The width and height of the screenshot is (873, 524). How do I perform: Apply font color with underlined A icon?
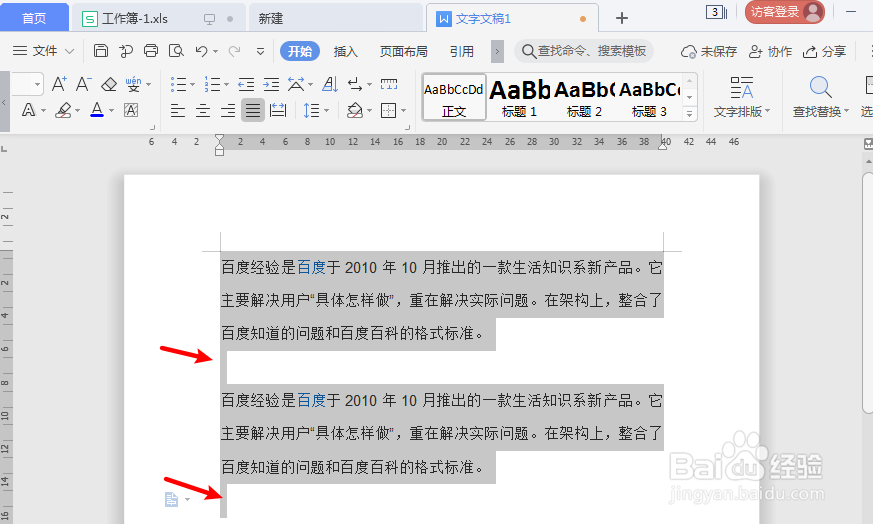coord(97,110)
